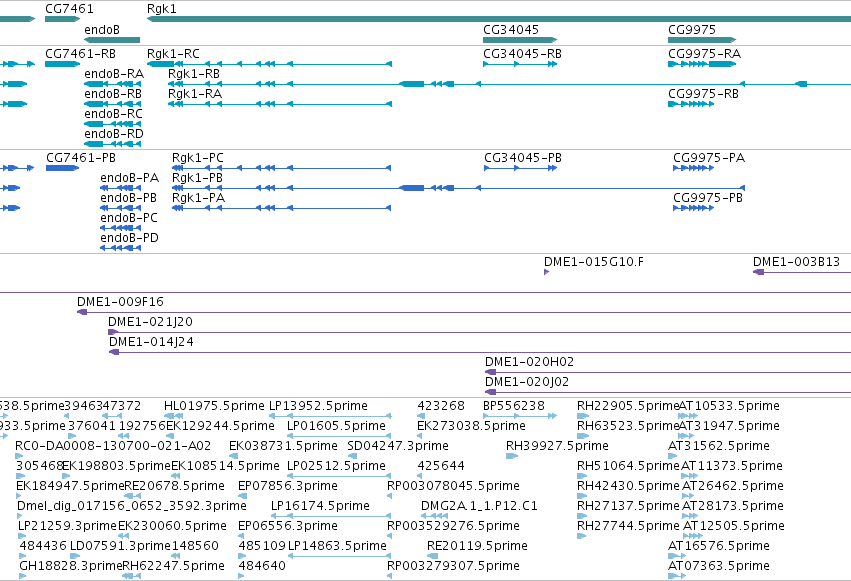This screenshot has width=851, height=581.
Task: Select EST RP003078045.5prime
Action: click(x=453, y=487)
